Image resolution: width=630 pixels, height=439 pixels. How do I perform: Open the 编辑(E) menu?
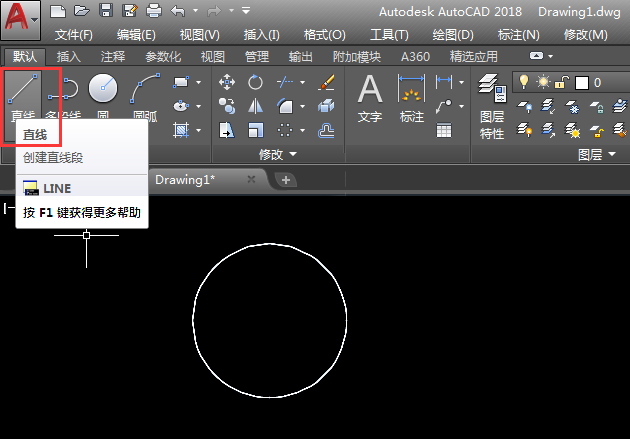pos(136,35)
